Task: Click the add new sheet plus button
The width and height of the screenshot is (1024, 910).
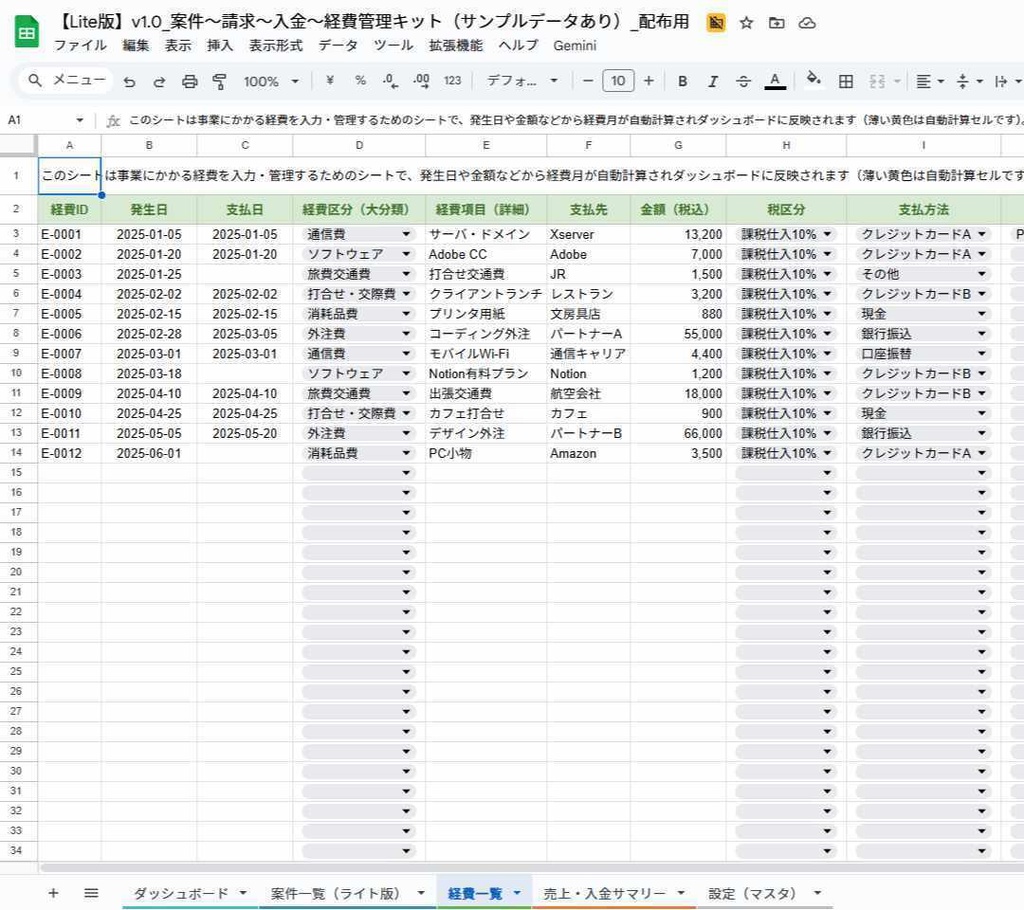Action: tap(53, 893)
